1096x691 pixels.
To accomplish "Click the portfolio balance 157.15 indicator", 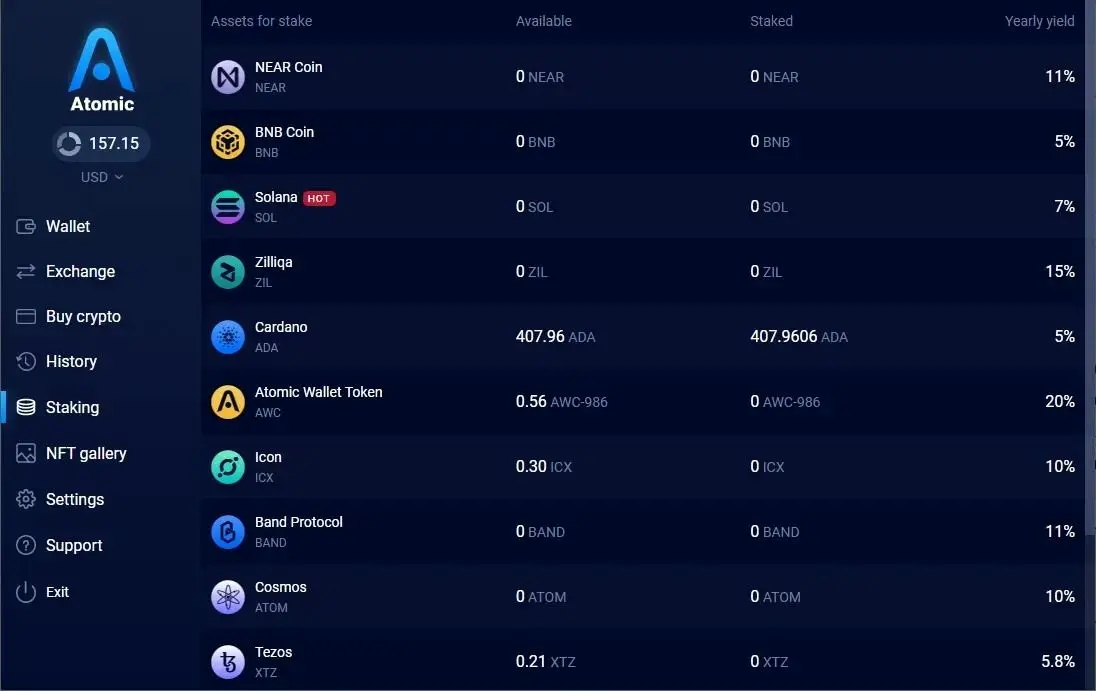I will 101,144.
